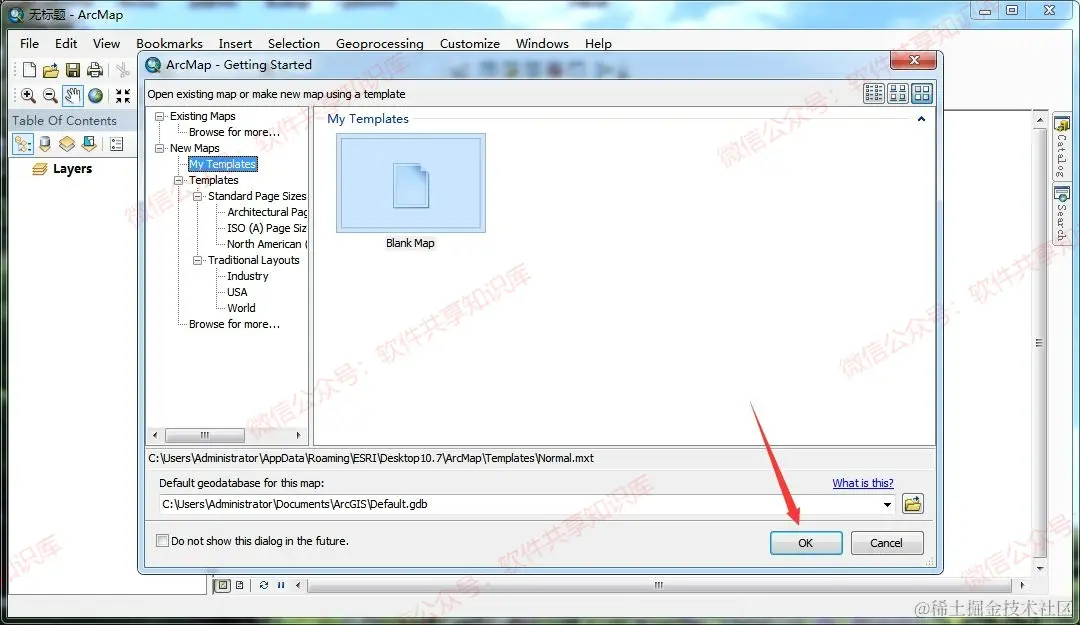The height and width of the screenshot is (625, 1080).
Task: Select the World layout item
Action: [241, 308]
